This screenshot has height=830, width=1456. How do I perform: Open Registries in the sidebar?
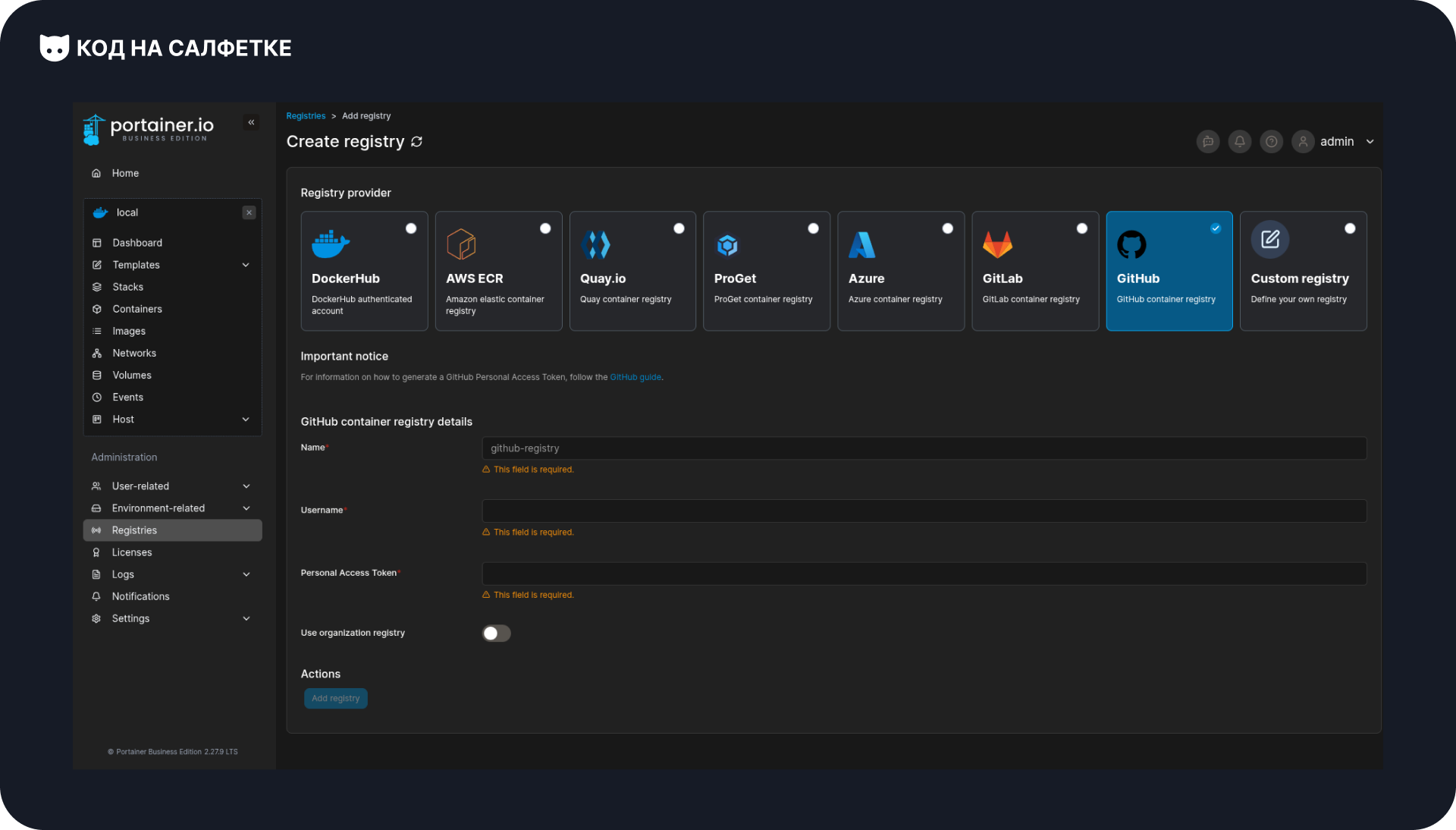coord(172,530)
